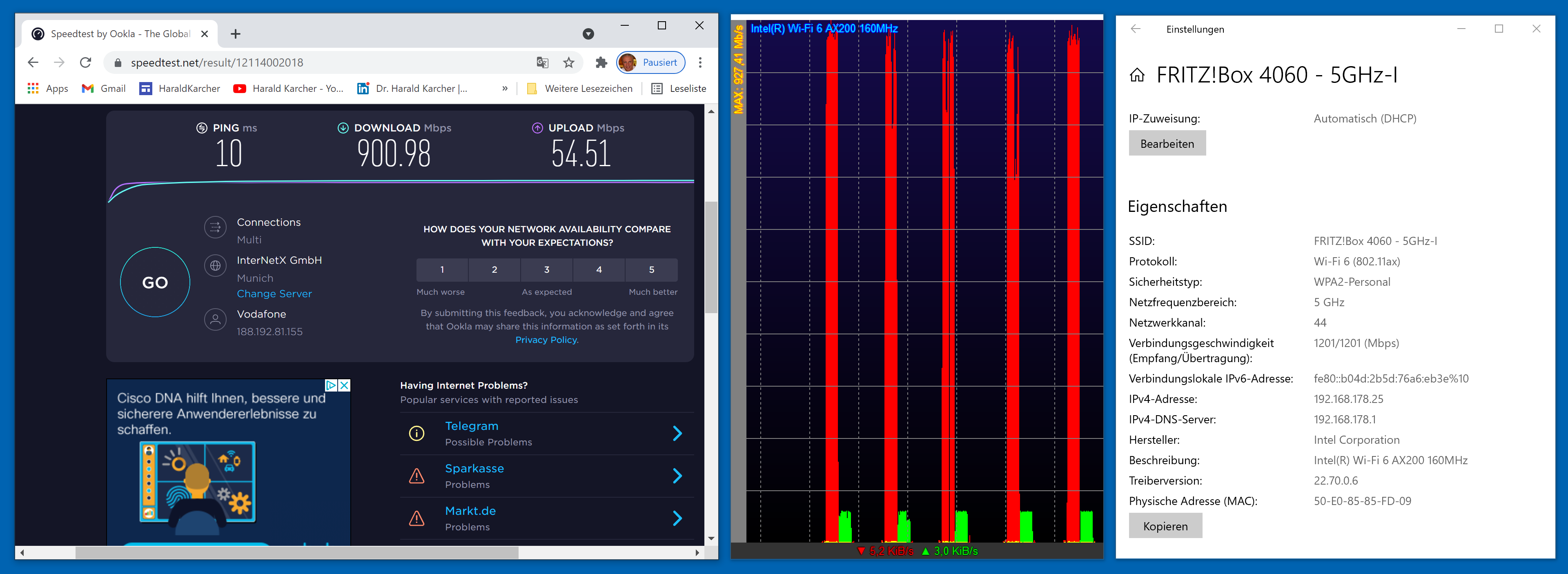
Task: Show hidden bookmarks with the chevron
Action: (505, 89)
